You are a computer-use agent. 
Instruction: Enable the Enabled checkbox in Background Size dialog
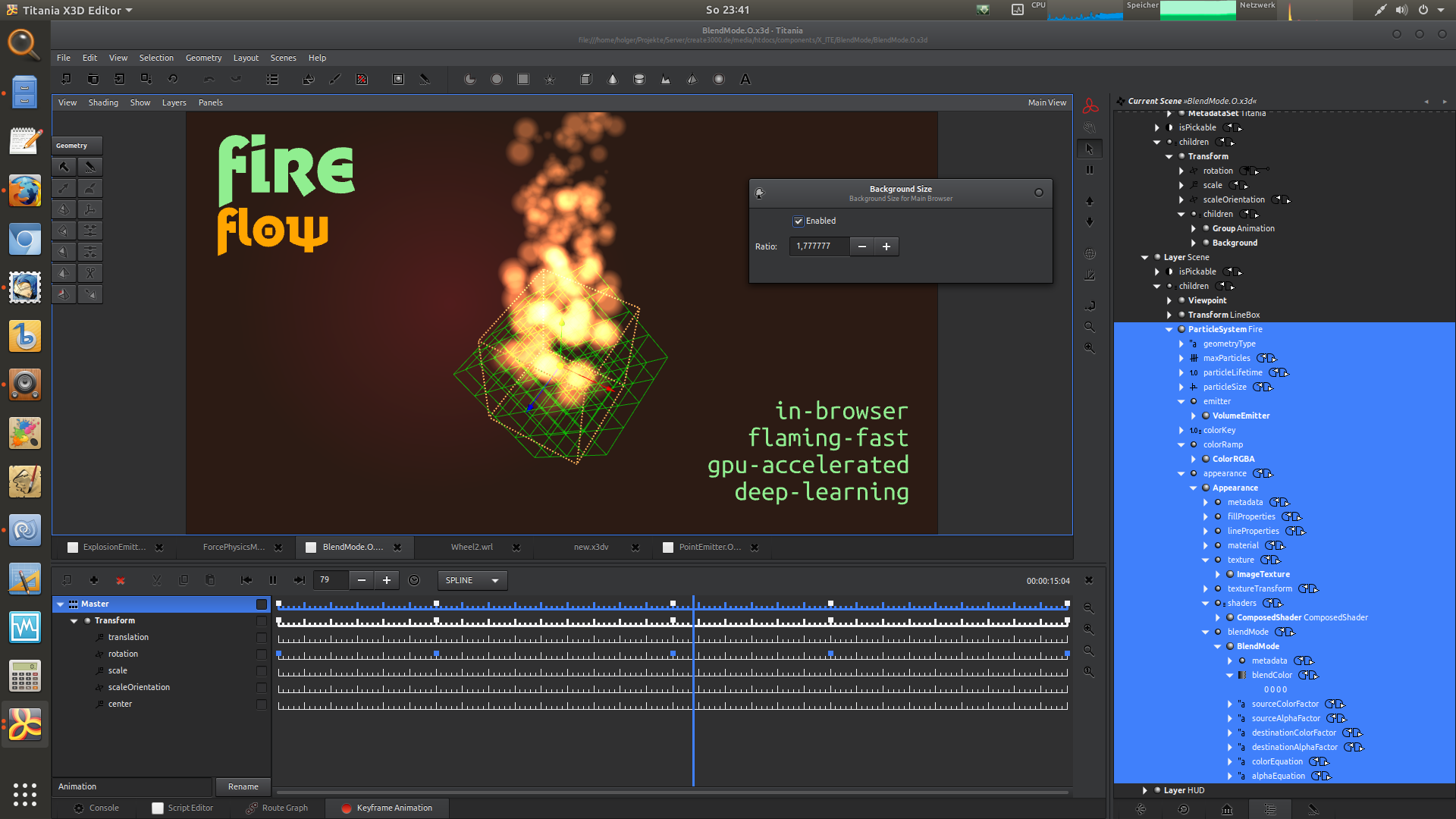click(x=799, y=221)
